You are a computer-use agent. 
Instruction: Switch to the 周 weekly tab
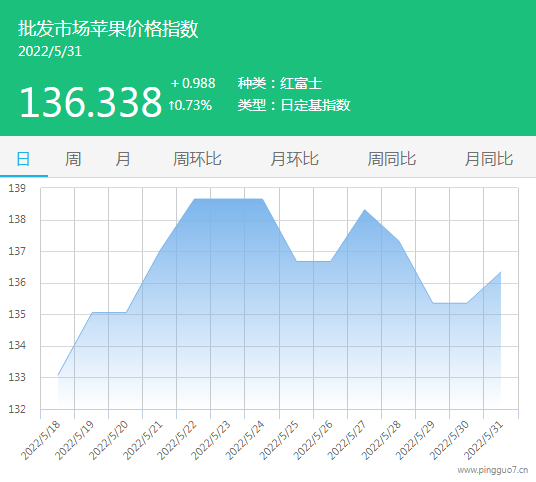pos(73,159)
